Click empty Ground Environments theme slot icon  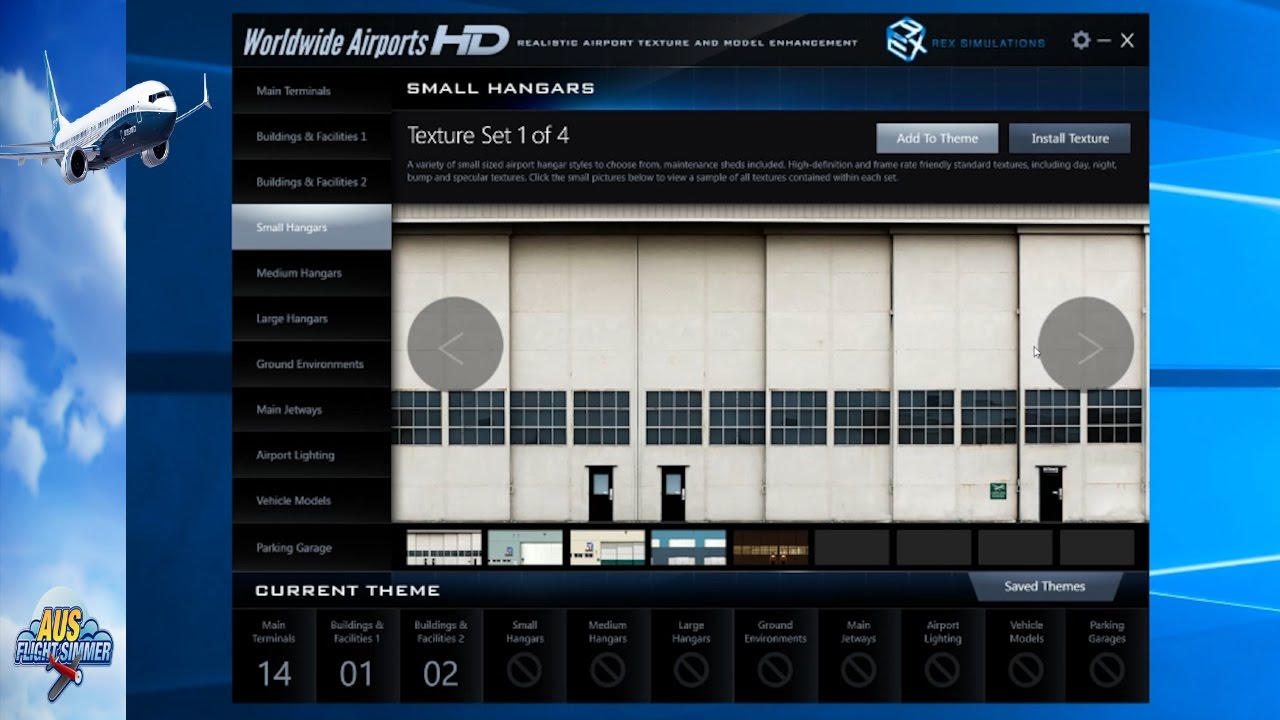pyautogui.click(x=775, y=671)
